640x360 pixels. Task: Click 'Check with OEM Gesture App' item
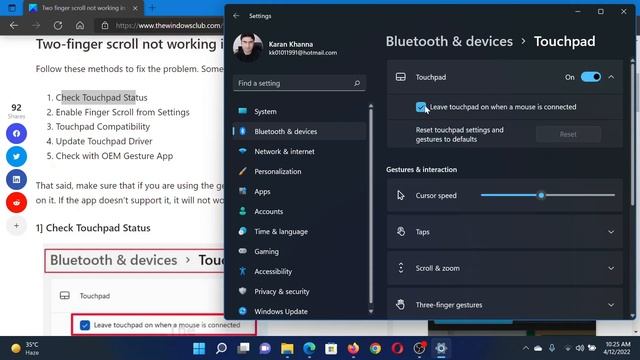coord(114,156)
